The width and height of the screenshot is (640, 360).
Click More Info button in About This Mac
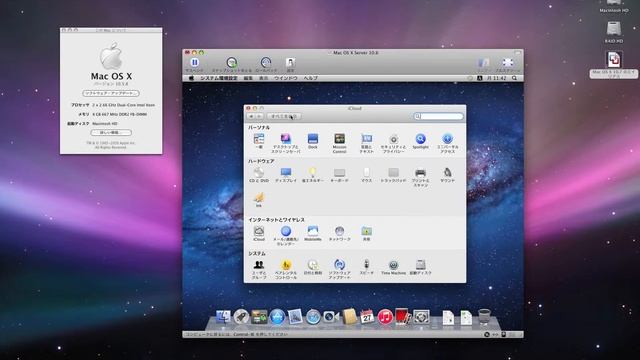tap(111, 133)
